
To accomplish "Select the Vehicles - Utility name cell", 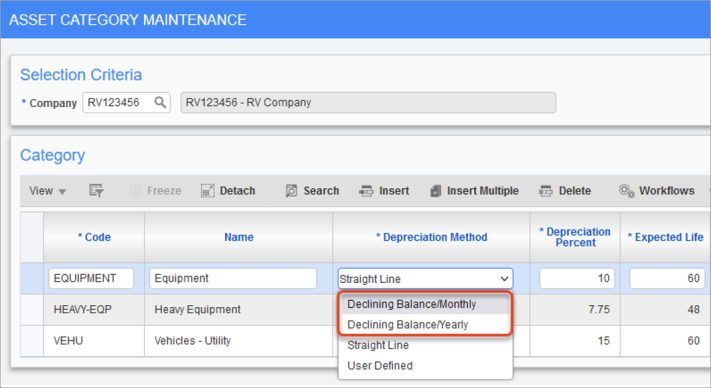I will (x=239, y=341).
